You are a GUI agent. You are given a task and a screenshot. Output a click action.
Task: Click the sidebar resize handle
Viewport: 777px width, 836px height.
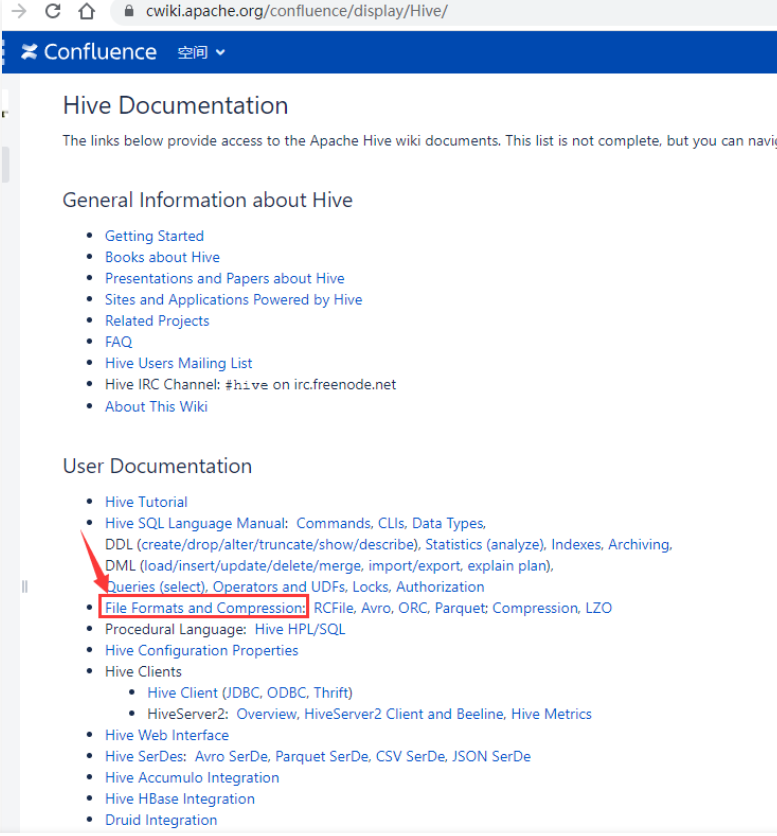[x=25, y=587]
